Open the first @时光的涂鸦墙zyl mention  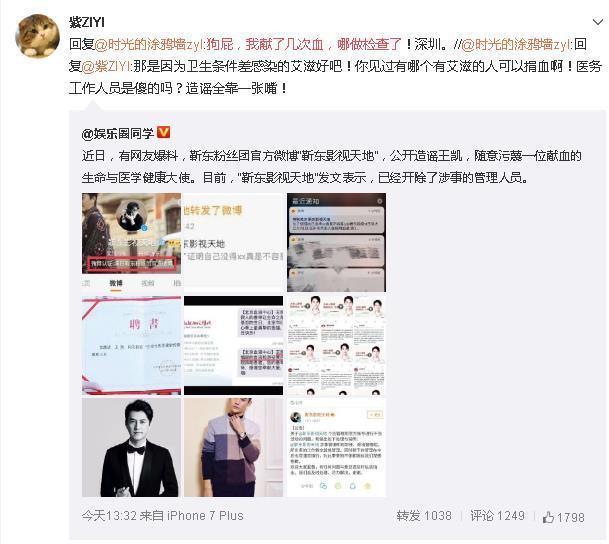[x=149, y=44]
